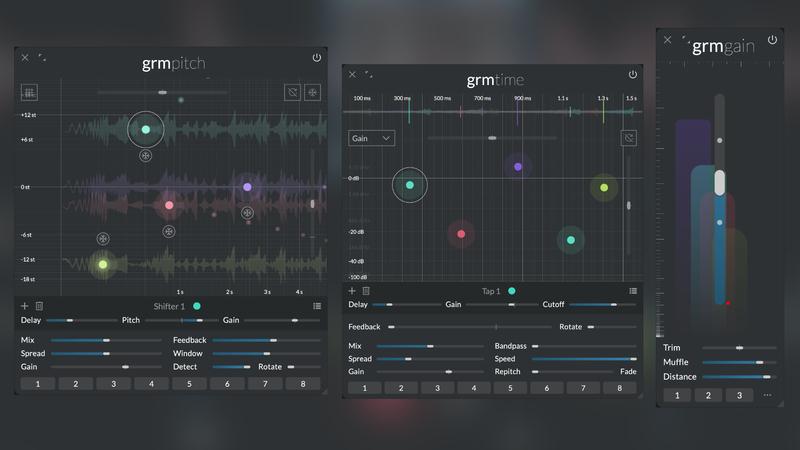Viewport: 800px width, 450px height.
Task: Add a new shifter with the plus icon
Action: (25, 306)
